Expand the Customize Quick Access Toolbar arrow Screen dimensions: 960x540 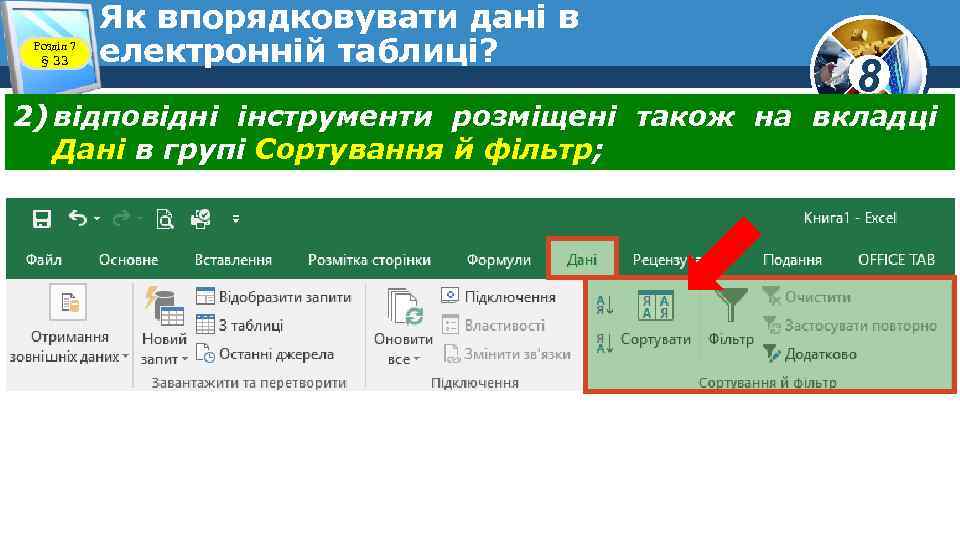(x=236, y=219)
